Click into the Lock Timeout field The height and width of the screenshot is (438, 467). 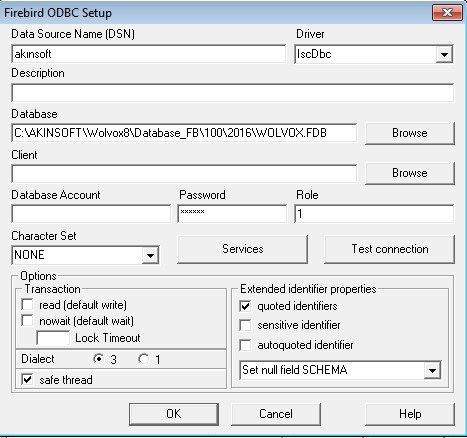click(x=53, y=338)
